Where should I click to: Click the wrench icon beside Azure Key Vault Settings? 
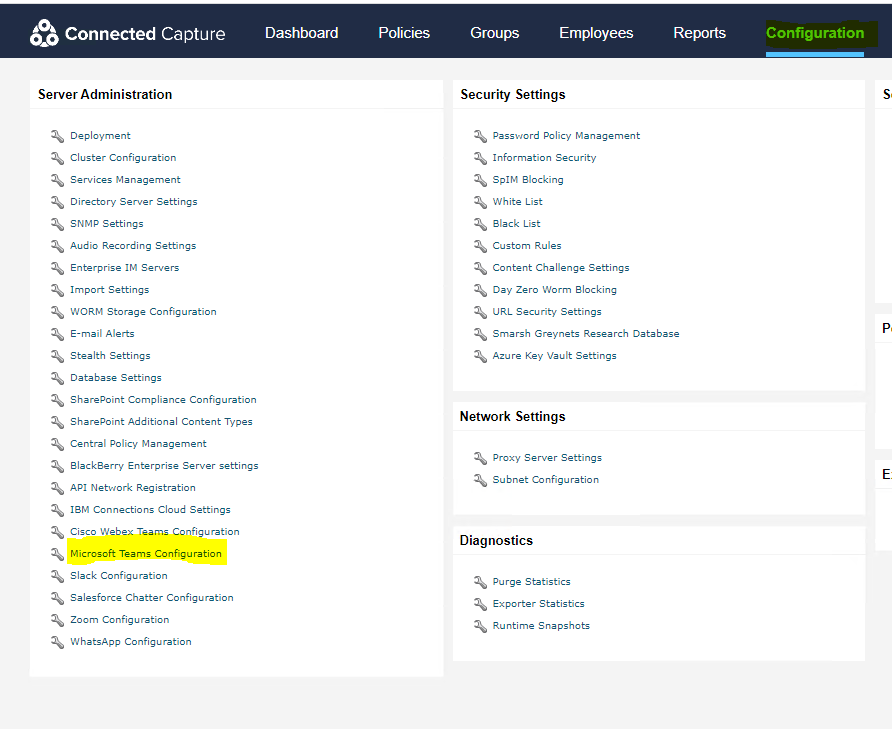[480, 356]
